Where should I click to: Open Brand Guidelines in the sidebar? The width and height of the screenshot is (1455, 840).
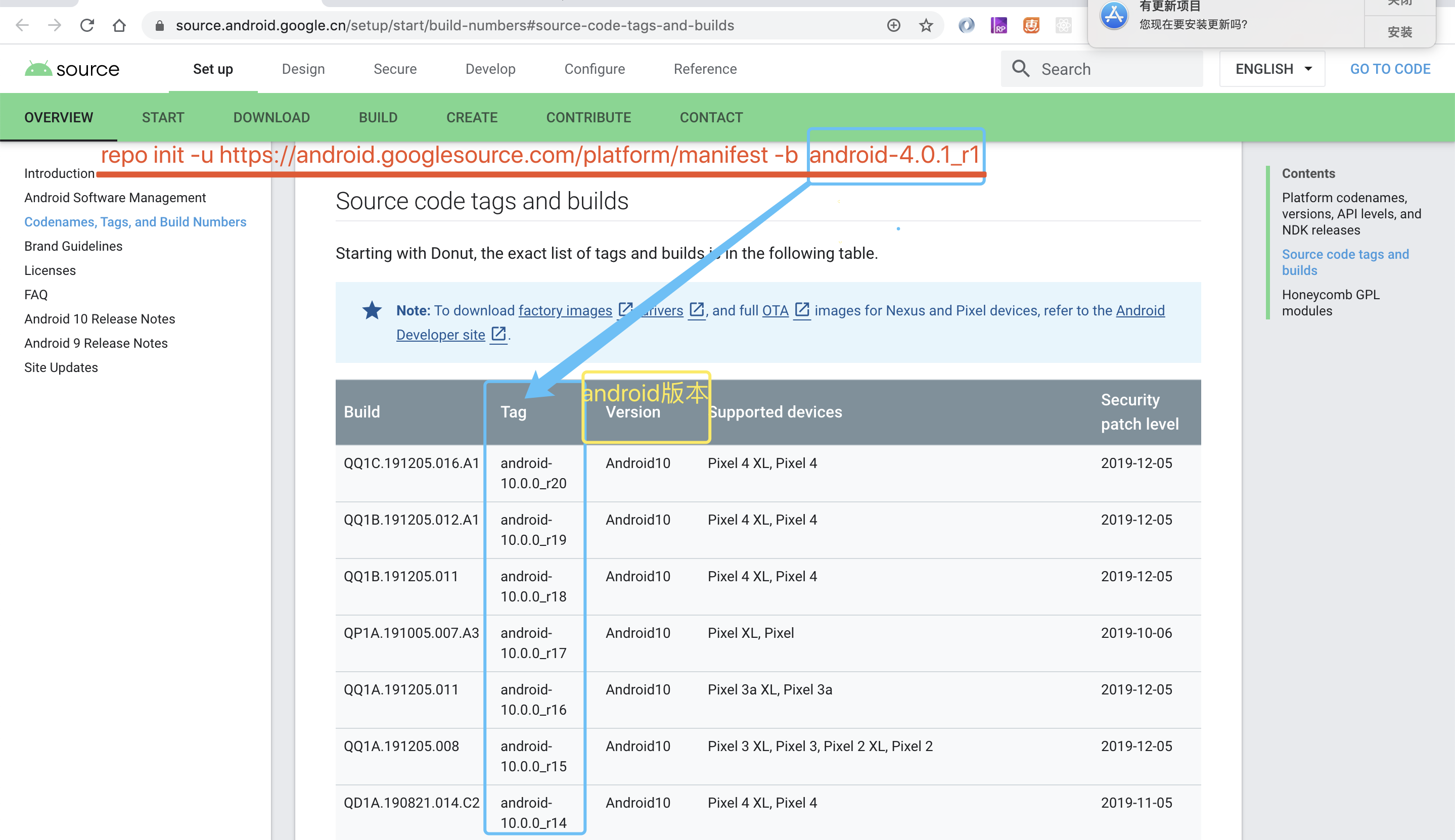pyautogui.click(x=73, y=246)
